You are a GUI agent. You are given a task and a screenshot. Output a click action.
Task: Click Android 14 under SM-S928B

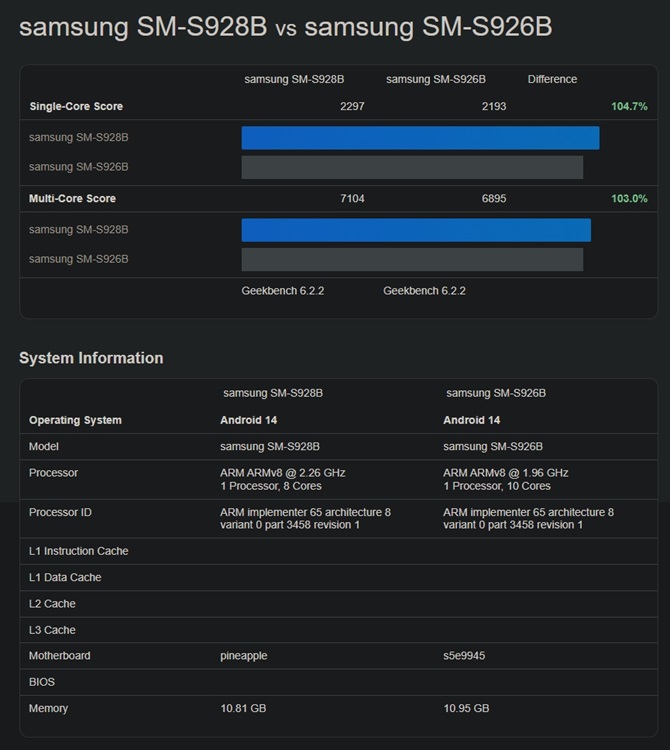point(248,420)
